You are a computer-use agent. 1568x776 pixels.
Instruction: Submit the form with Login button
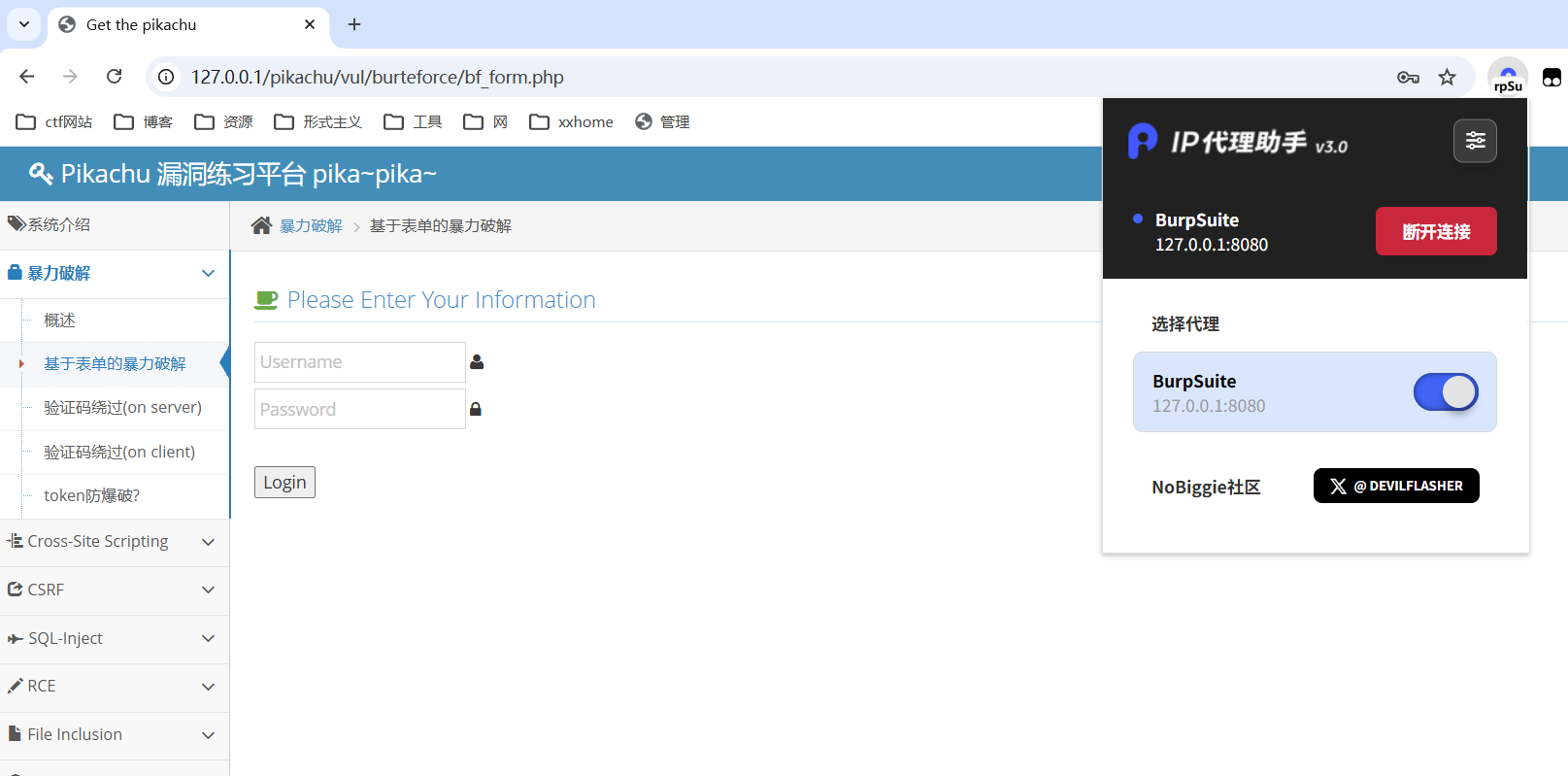284,483
